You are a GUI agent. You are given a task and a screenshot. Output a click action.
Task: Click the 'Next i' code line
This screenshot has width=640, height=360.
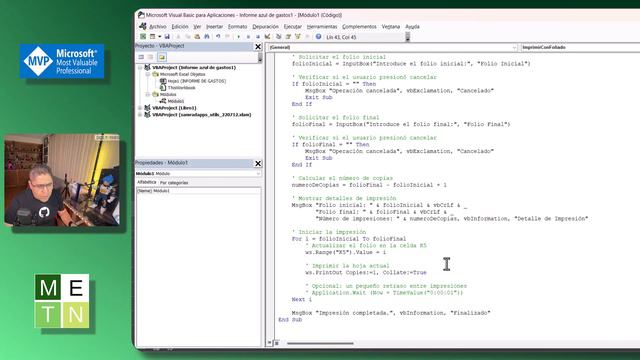pos(302,299)
